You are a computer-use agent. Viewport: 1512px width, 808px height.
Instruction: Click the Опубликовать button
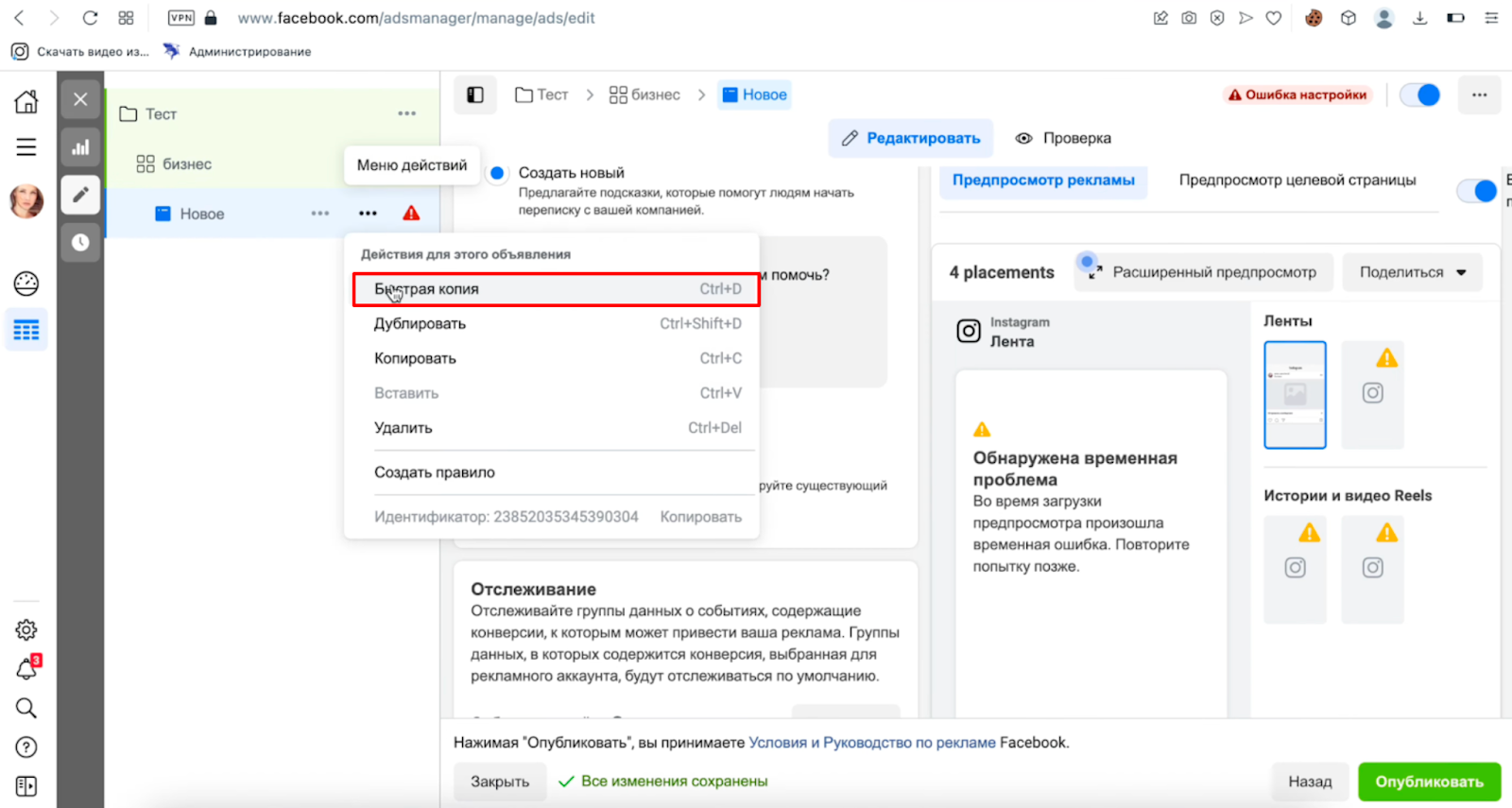pos(1429,782)
